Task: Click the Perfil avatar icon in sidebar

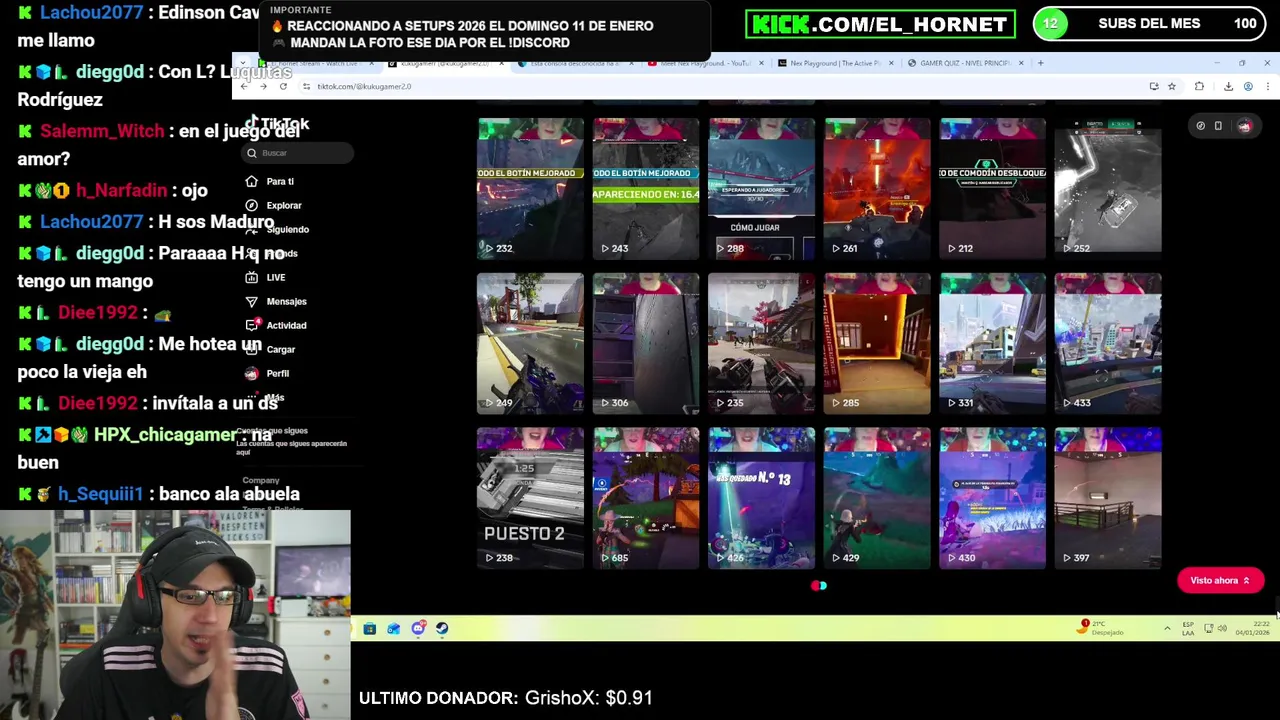Action: tap(252, 373)
